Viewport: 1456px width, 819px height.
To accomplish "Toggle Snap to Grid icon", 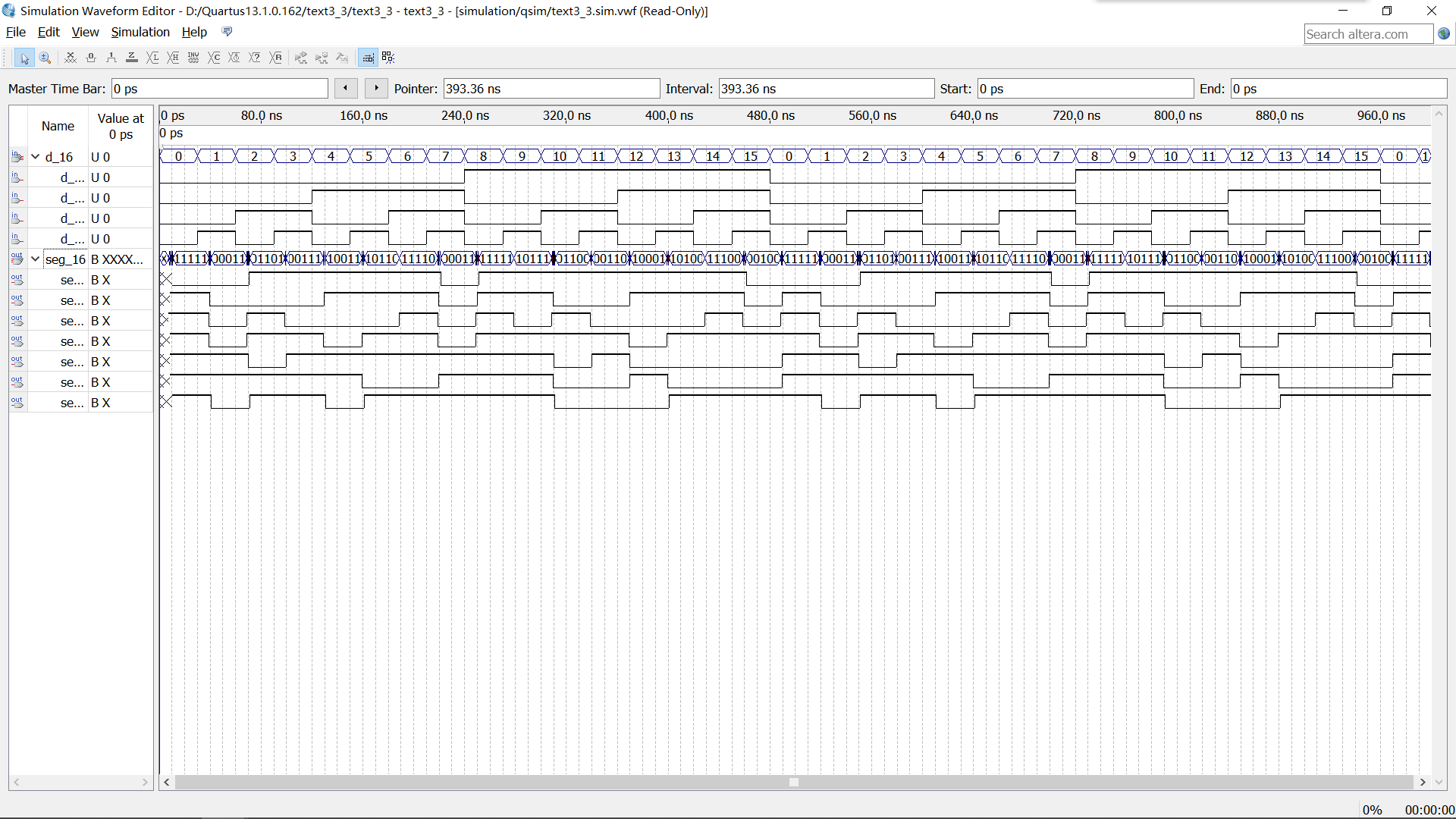I will [368, 58].
